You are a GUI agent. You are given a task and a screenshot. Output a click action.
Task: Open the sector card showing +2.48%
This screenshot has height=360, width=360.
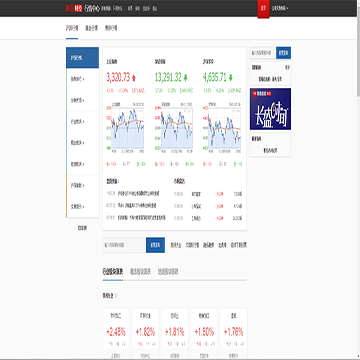click(x=116, y=333)
